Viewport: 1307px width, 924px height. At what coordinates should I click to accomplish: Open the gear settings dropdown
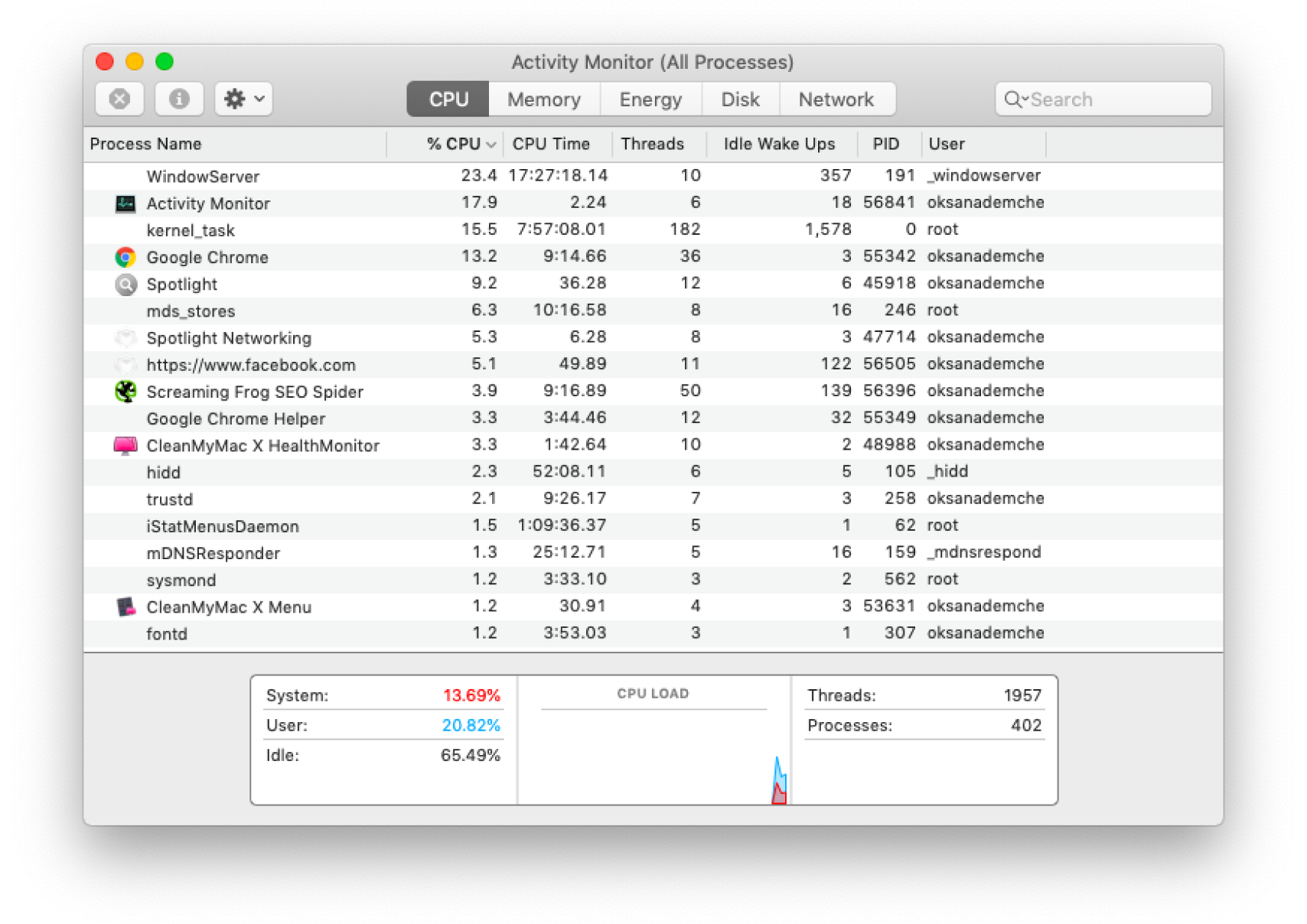coord(243,98)
